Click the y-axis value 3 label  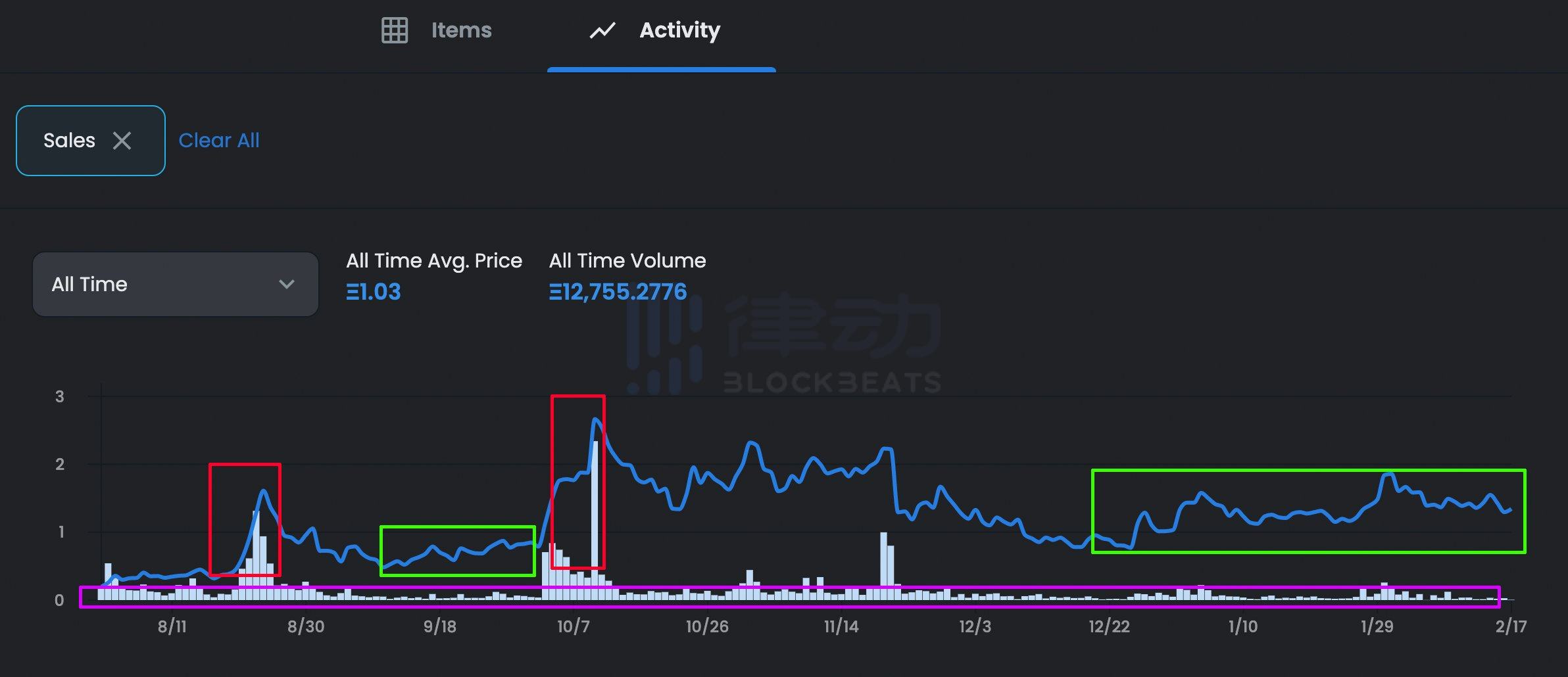coord(60,396)
